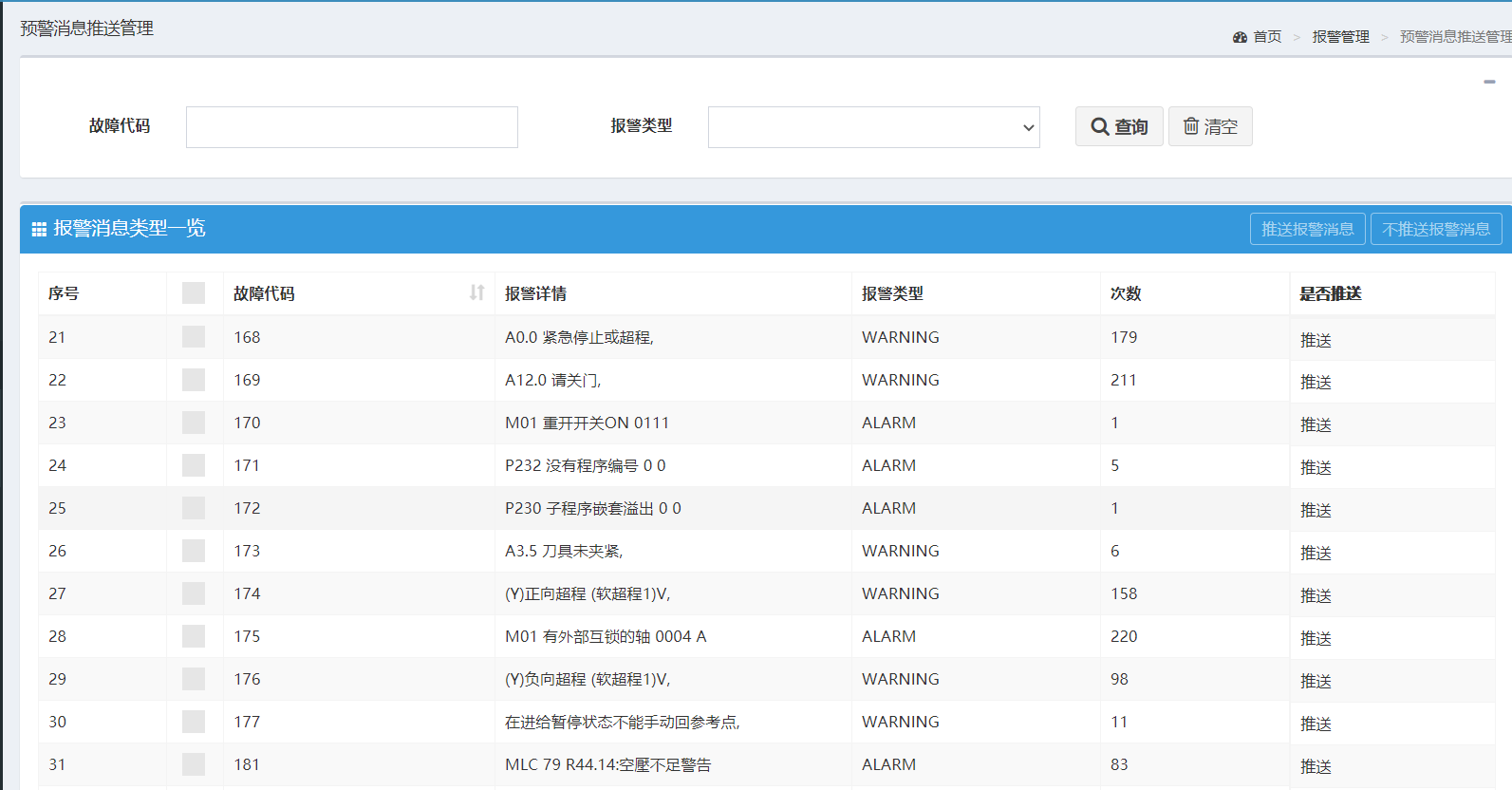Click the 不推送报警消息 button
This screenshot has width=1512, height=790.
coord(1436,229)
